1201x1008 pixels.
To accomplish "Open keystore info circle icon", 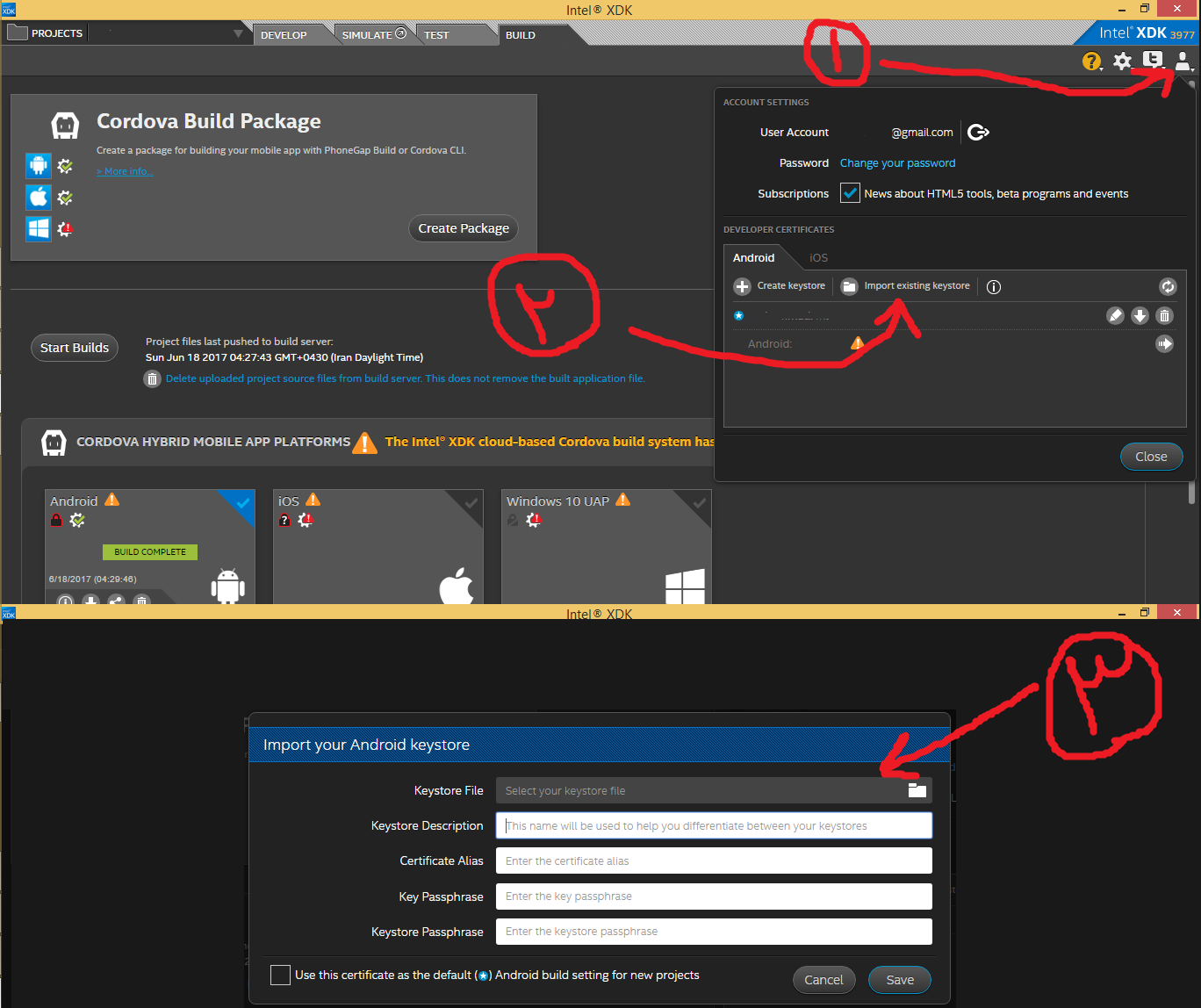I will [994, 287].
